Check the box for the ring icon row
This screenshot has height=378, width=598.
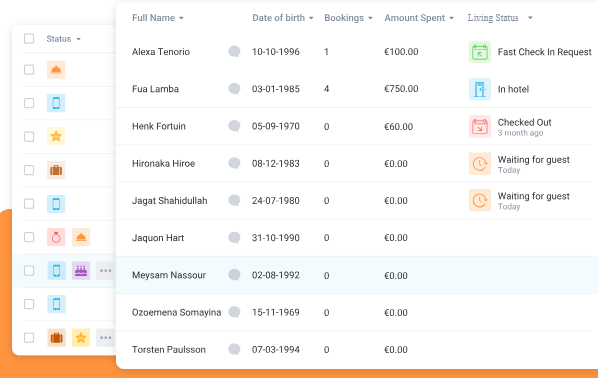click(x=29, y=237)
